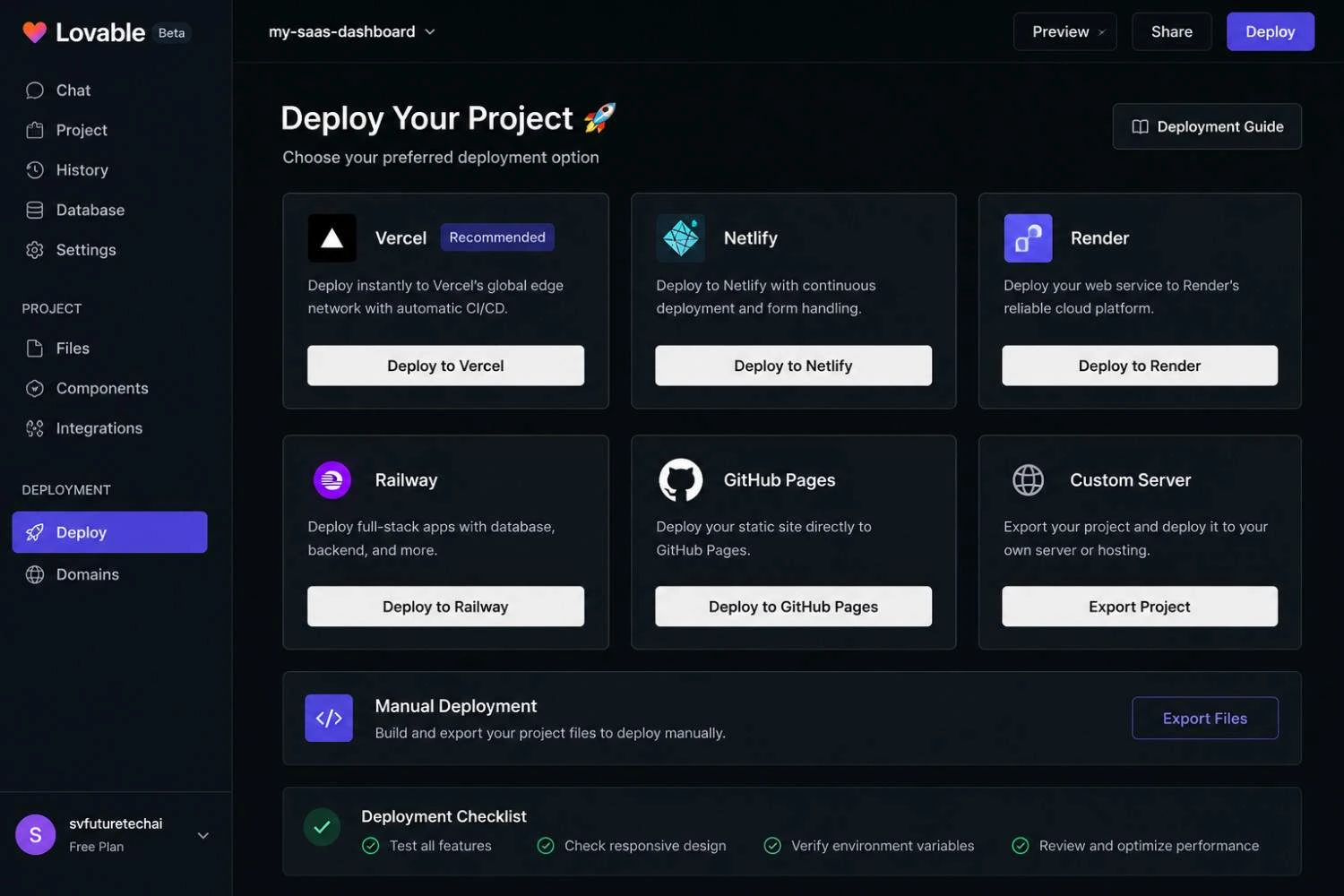This screenshot has height=896, width=1344.
Task: Open Database in the sidebar
Action: [109, 210]
